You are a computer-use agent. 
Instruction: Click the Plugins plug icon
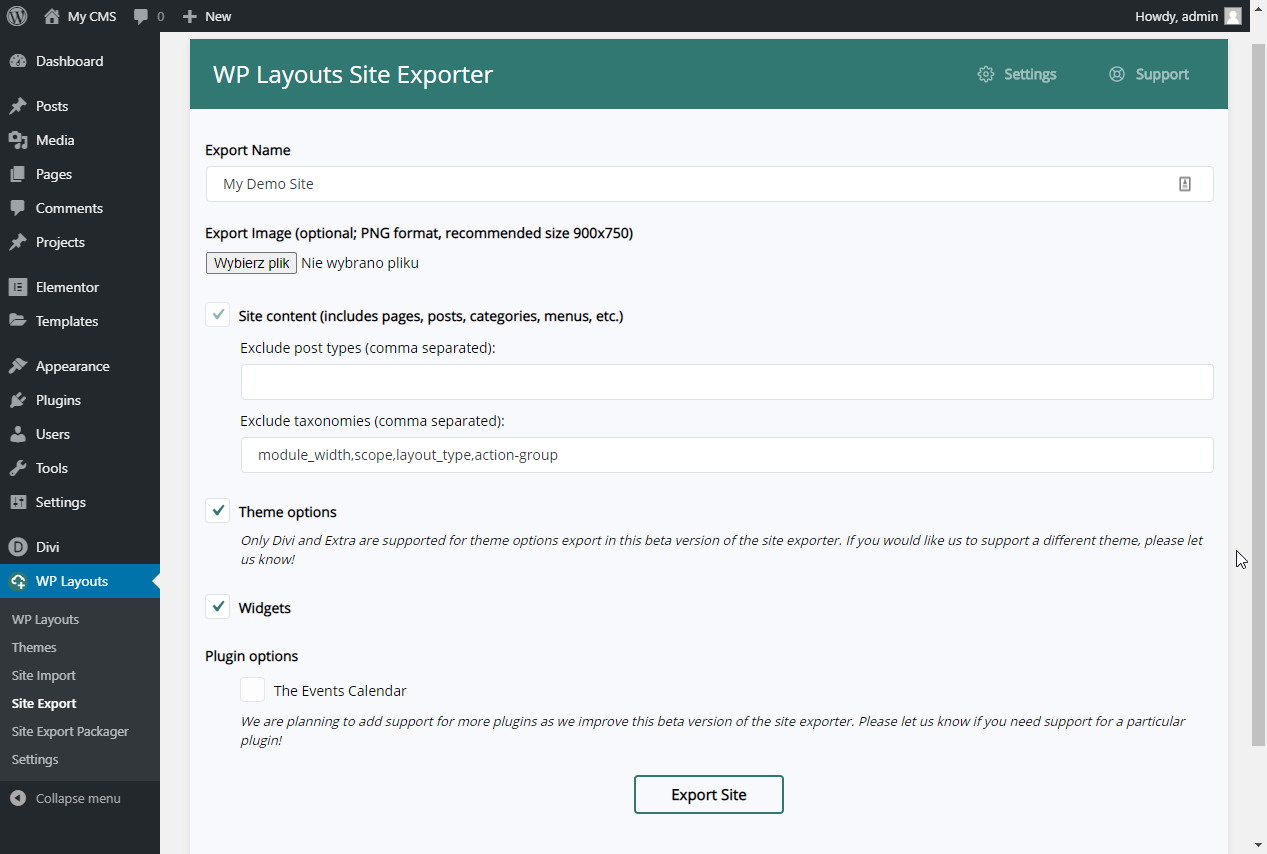click(18, 400)
